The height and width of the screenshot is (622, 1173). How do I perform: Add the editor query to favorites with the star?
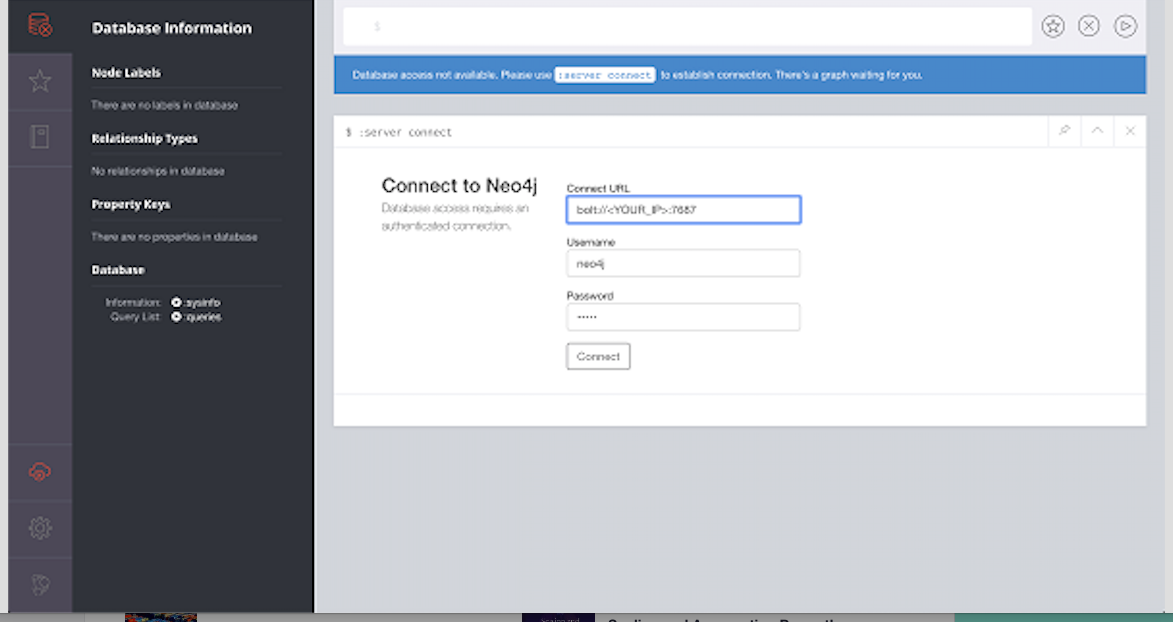(1053, 27)
